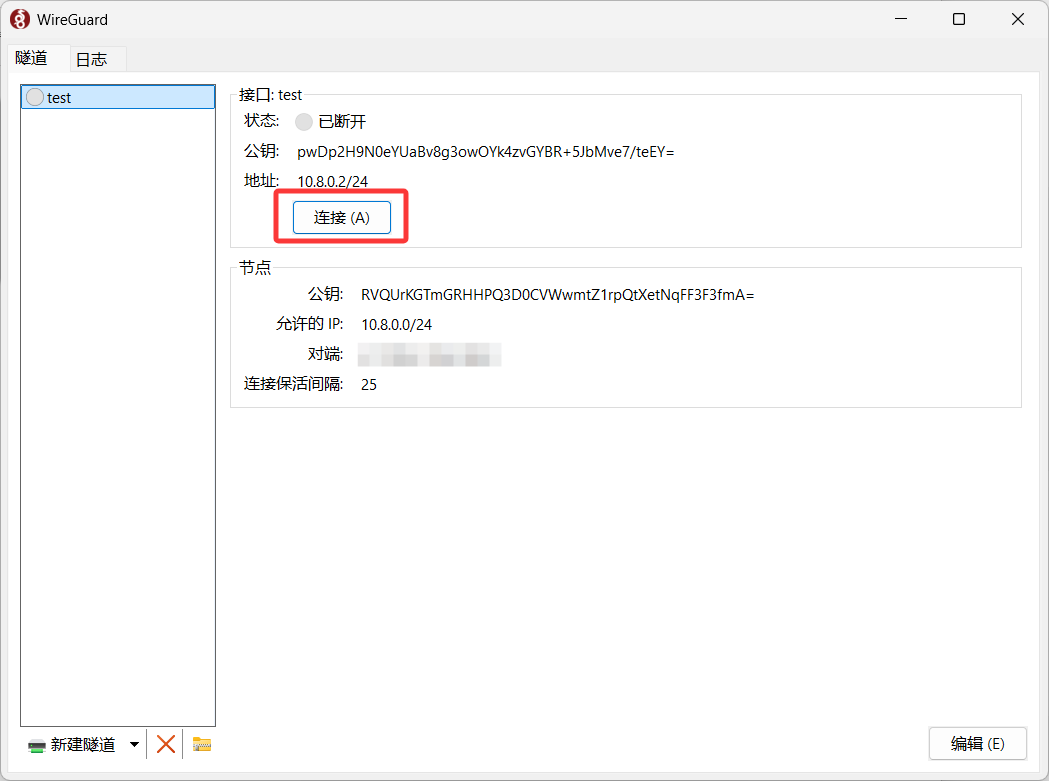Image resolution: width=1049 pixels, height=781 pixels.
Task: Maximize the WireGuard window
Action: (x=959, y=19)
